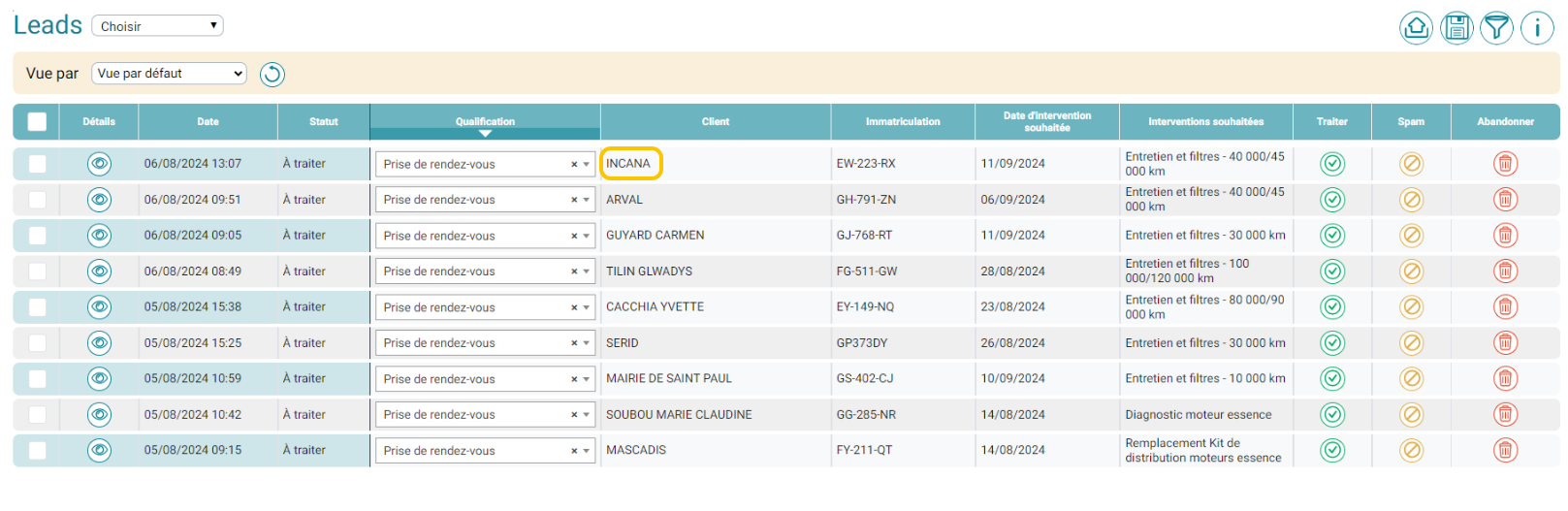Mark INCANA lead as treated (green check)
1568x511 pixels.
[x=1332, y=164]
